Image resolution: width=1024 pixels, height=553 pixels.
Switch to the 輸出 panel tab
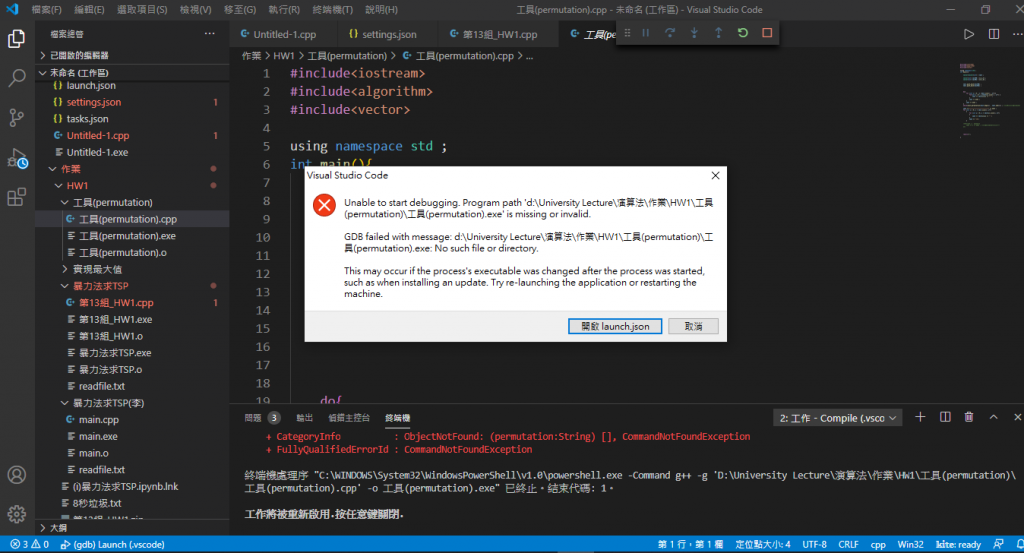coord(304,418)
